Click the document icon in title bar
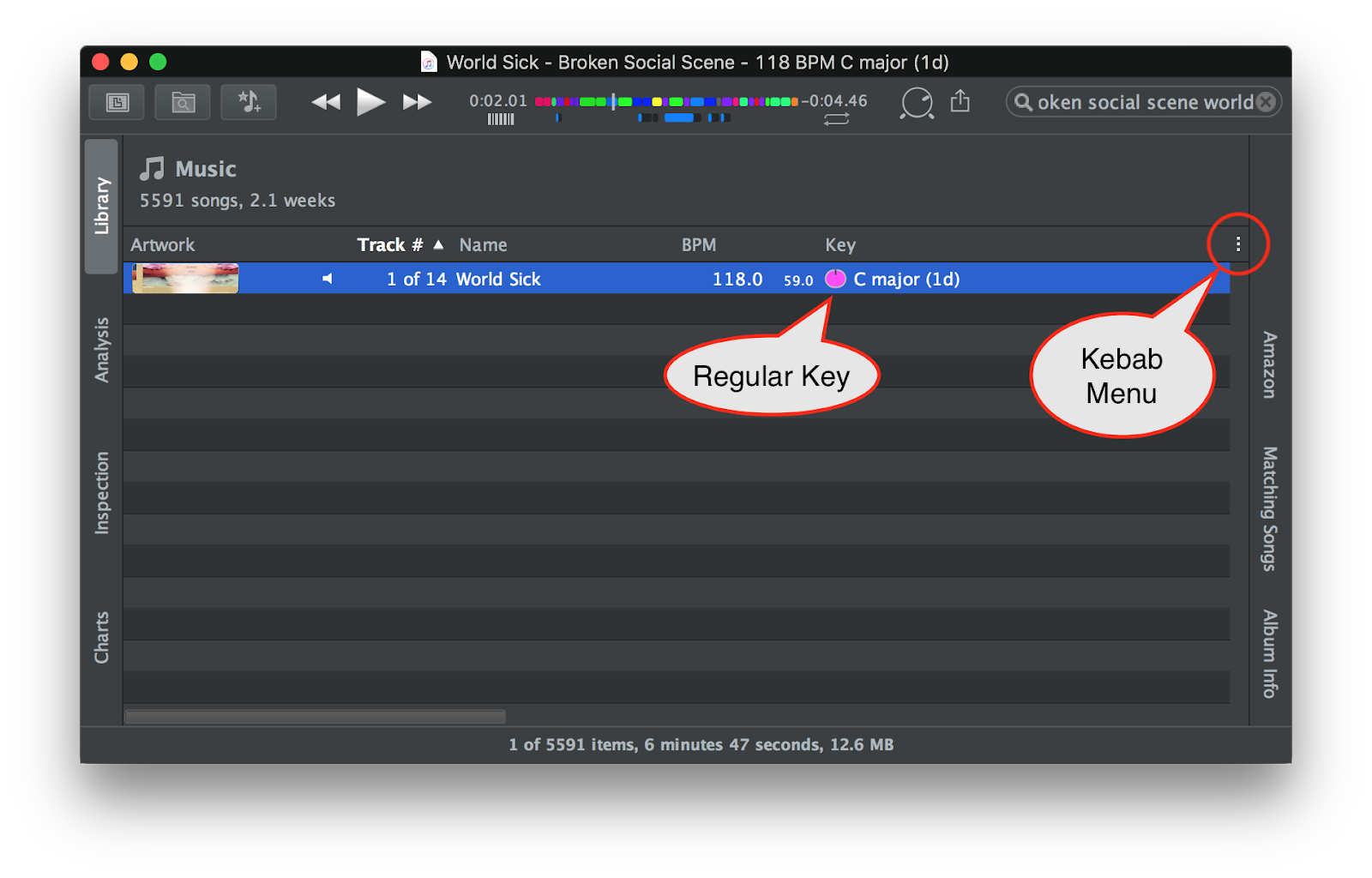 (x=429, y=62)
